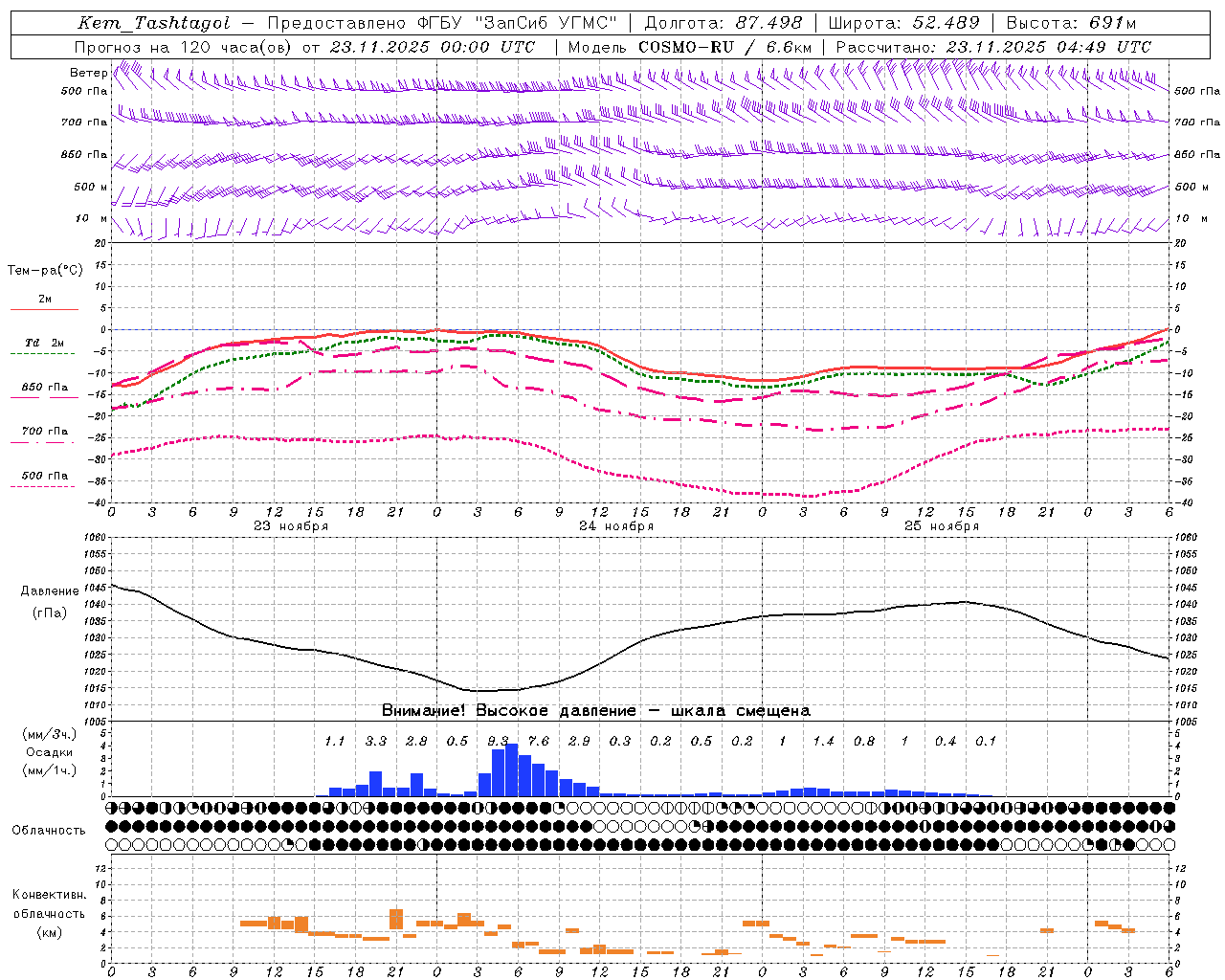
Task: Click the Рассчитано: 23.11.2025 04:49 UTC text
Action: click(993, 47)
